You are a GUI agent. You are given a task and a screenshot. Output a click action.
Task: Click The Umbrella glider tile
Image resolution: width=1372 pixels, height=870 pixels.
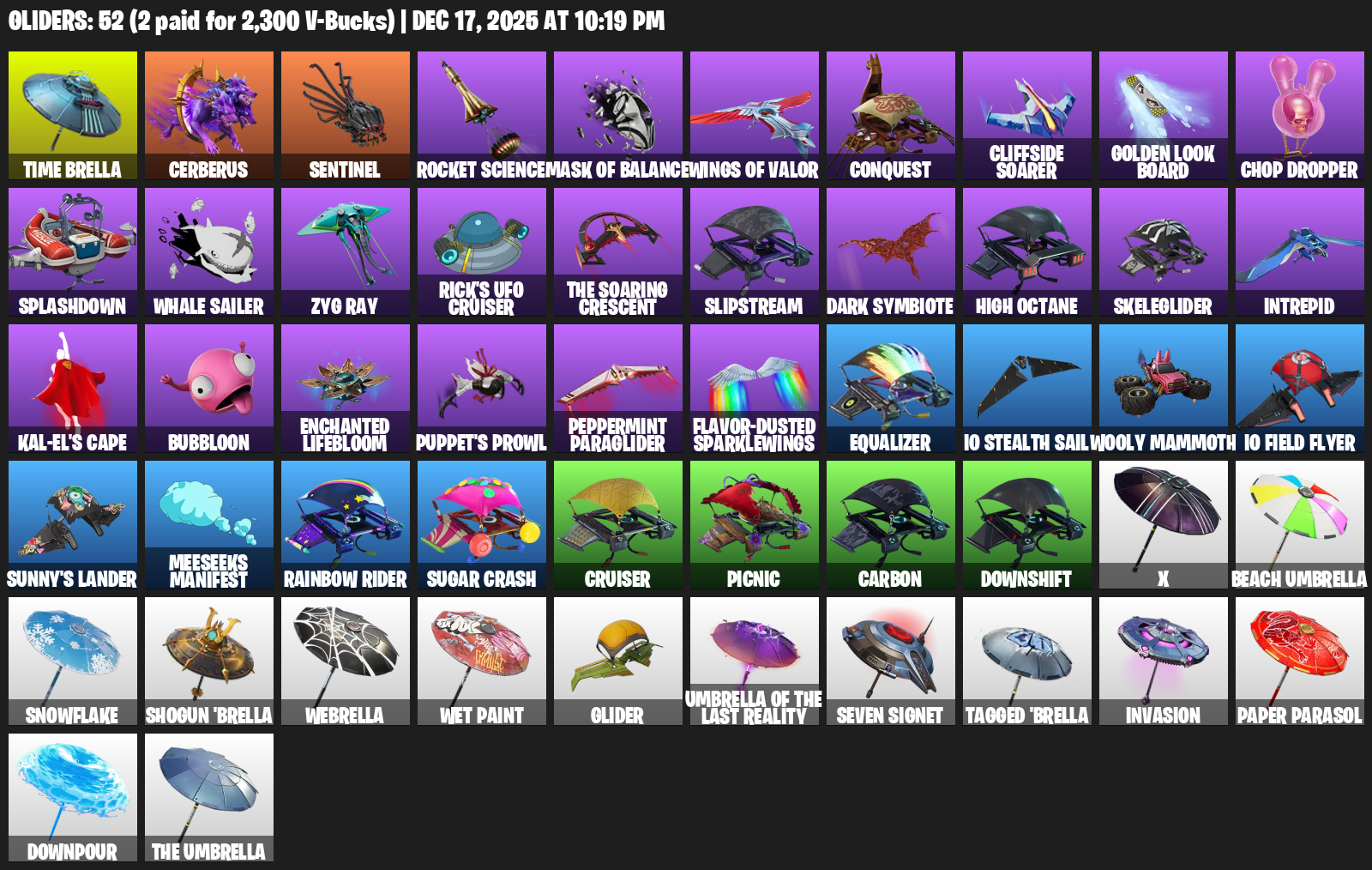click(209, 798)
